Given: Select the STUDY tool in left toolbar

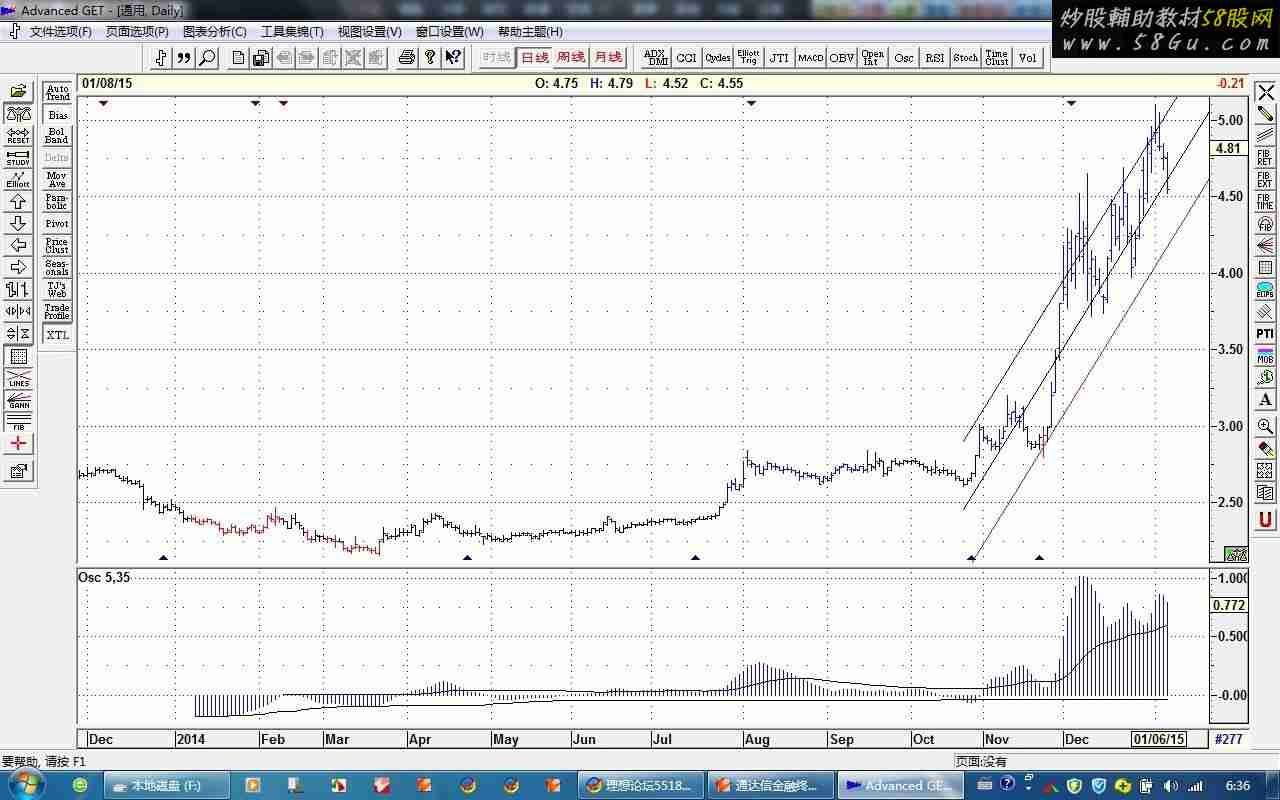Looking at the screenshot, I should pyautogui.click(x=18, y=158).
